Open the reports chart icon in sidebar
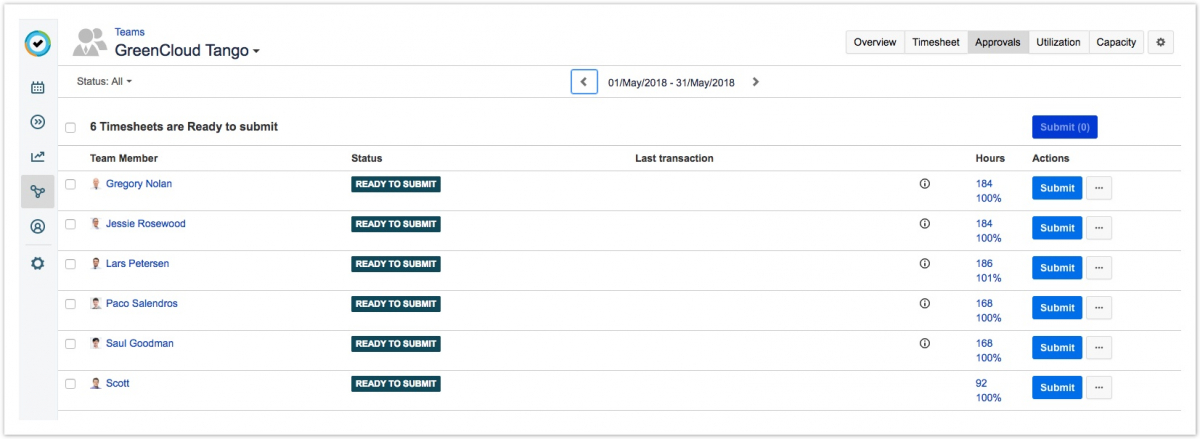This screenshot has height=439, width=1200. (38, 157)
